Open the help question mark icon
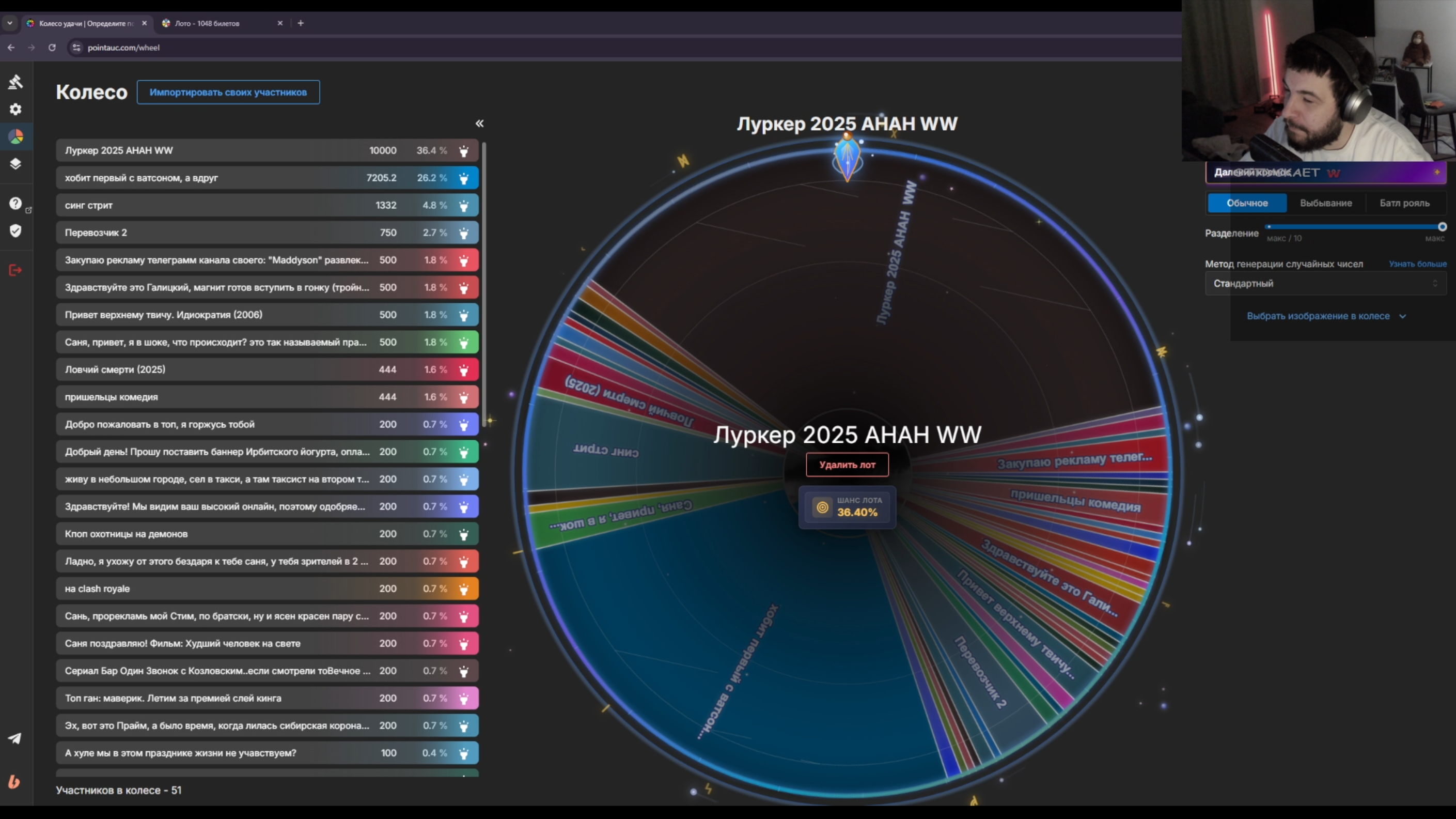The image size is (1456, 819). (x=15, y=203)
